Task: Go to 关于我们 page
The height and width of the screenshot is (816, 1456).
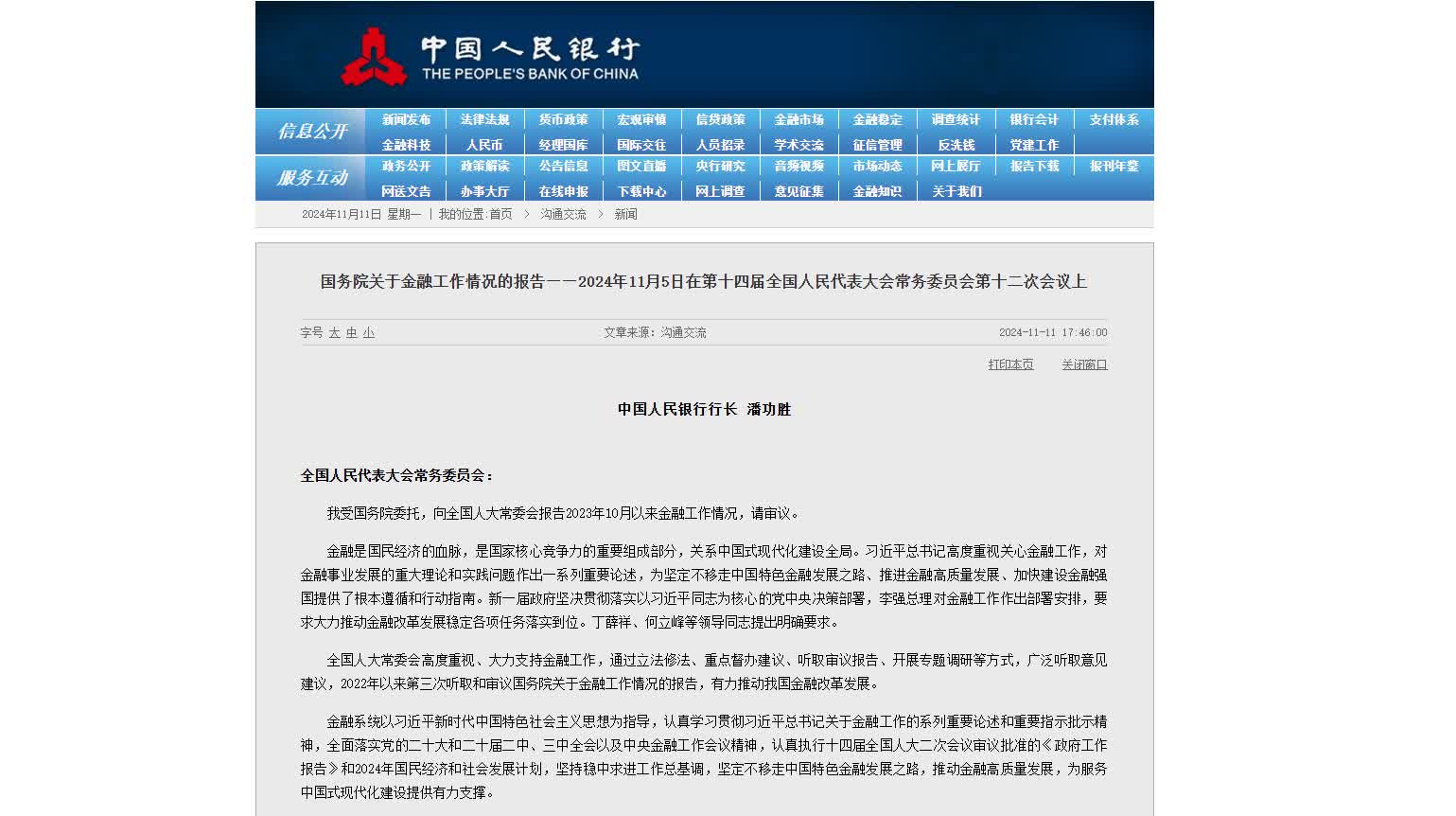Action: 956,192
